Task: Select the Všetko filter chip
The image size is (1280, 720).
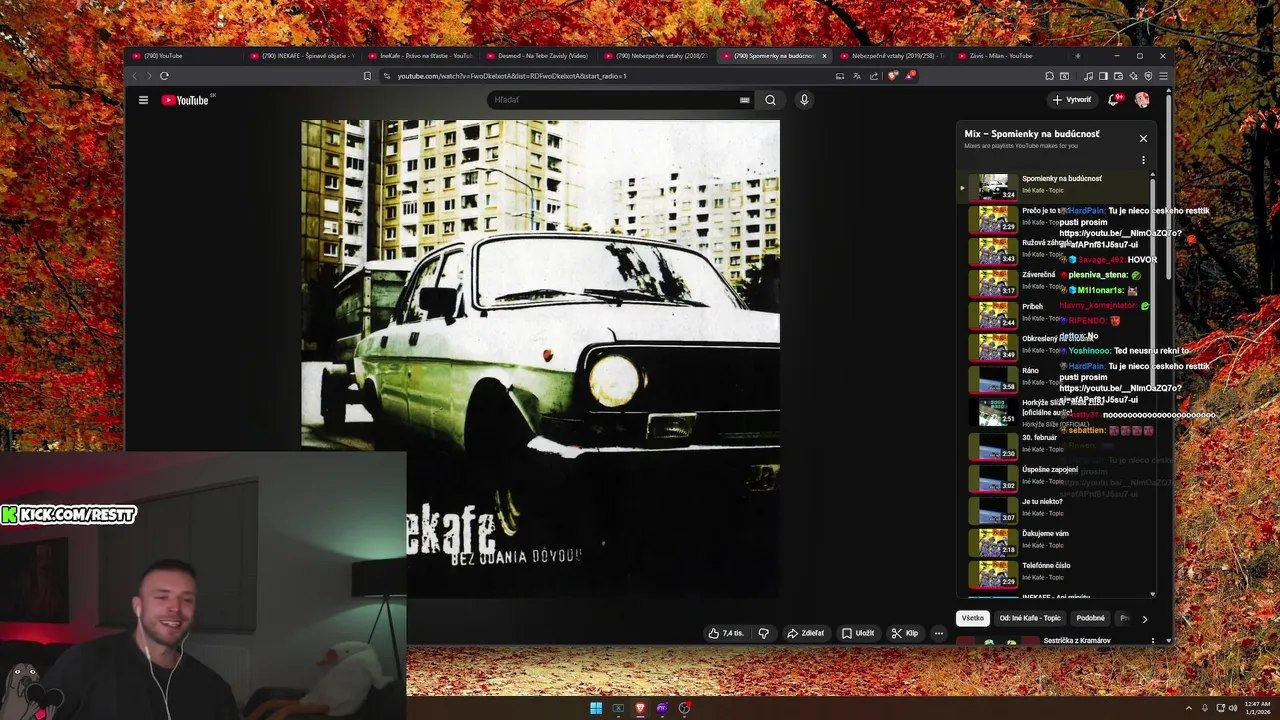Action: (x=973, y=618)
